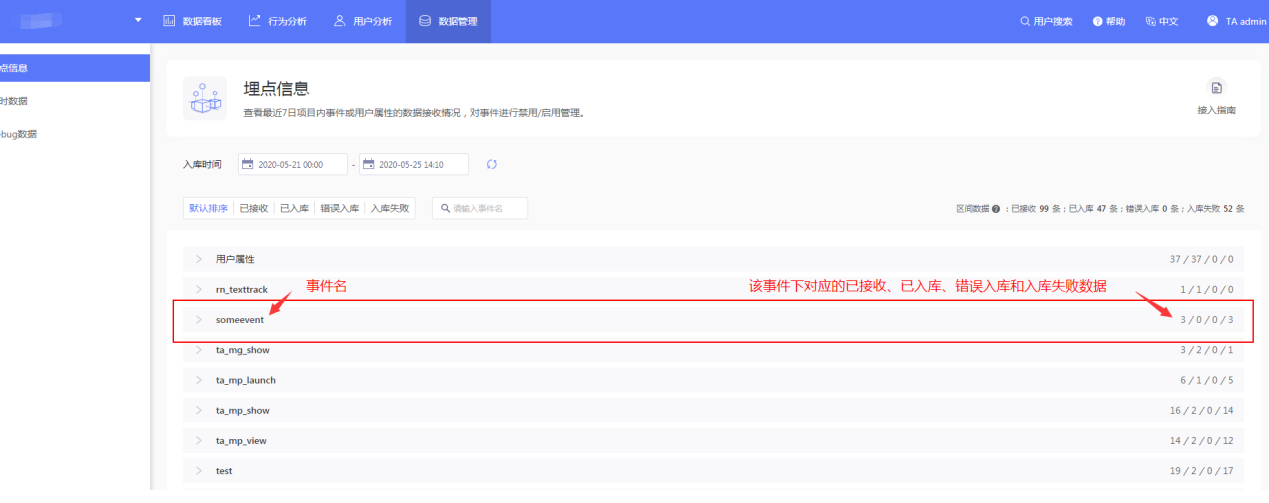This screenshot has height=503, width=1269.
Task: Open 帮助 help
Action: point(1109,21)
